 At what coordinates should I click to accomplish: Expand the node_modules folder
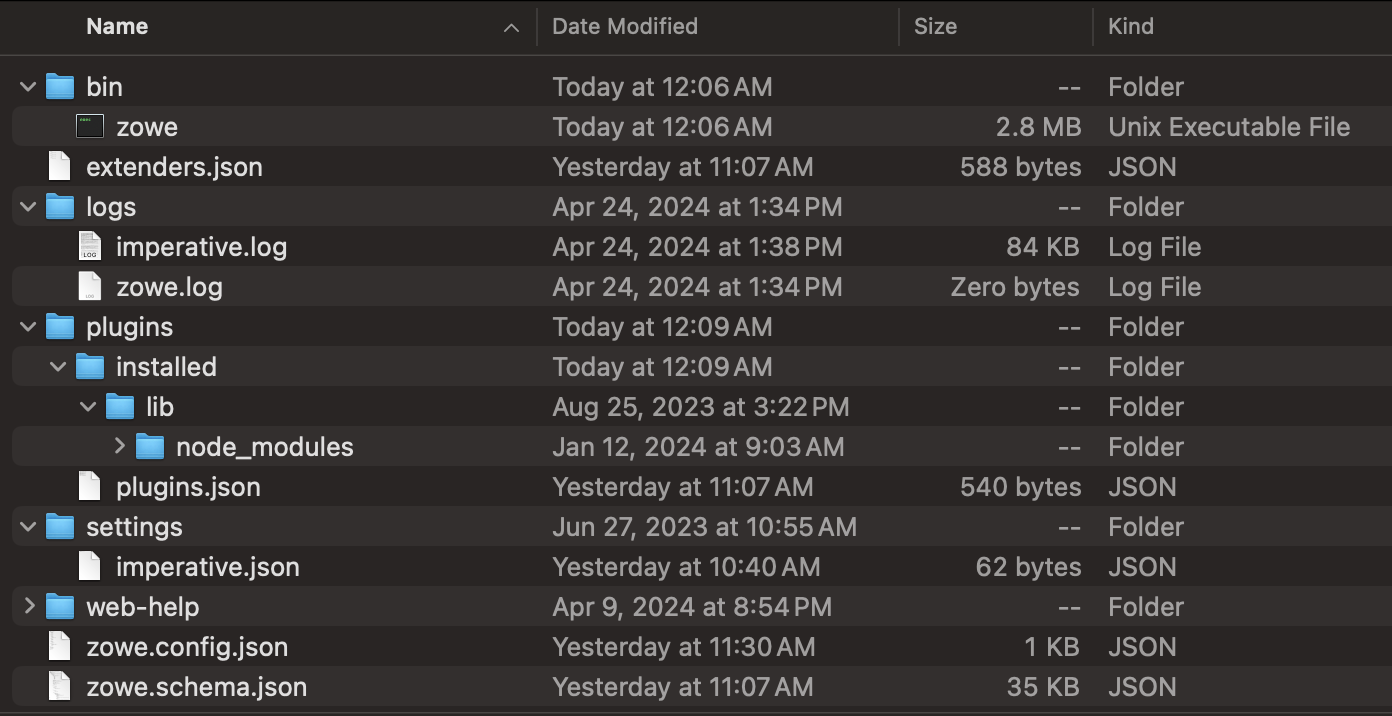coord(119,446)
